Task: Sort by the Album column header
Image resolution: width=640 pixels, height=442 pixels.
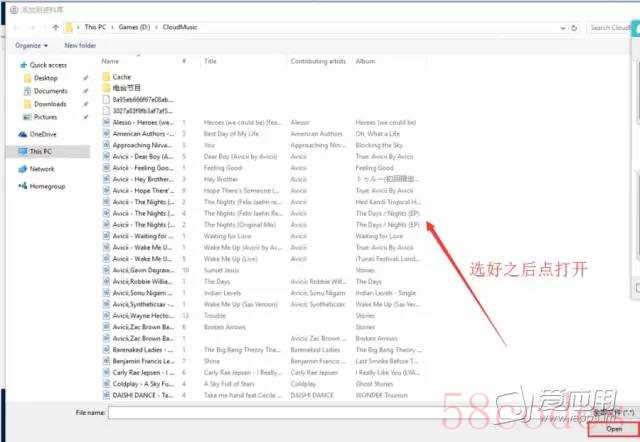Action: click(x=365, y=61)
